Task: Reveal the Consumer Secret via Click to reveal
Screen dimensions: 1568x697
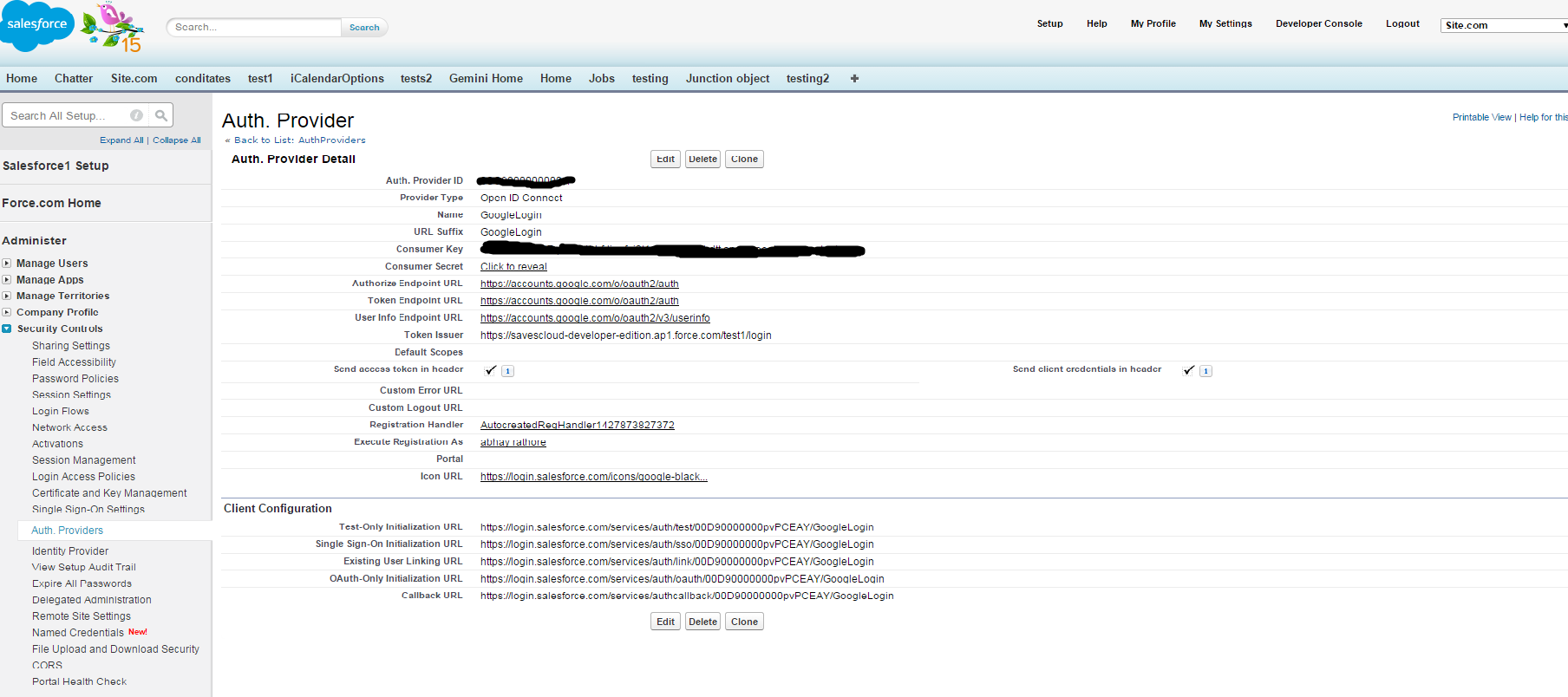Action: pos(513,267)
